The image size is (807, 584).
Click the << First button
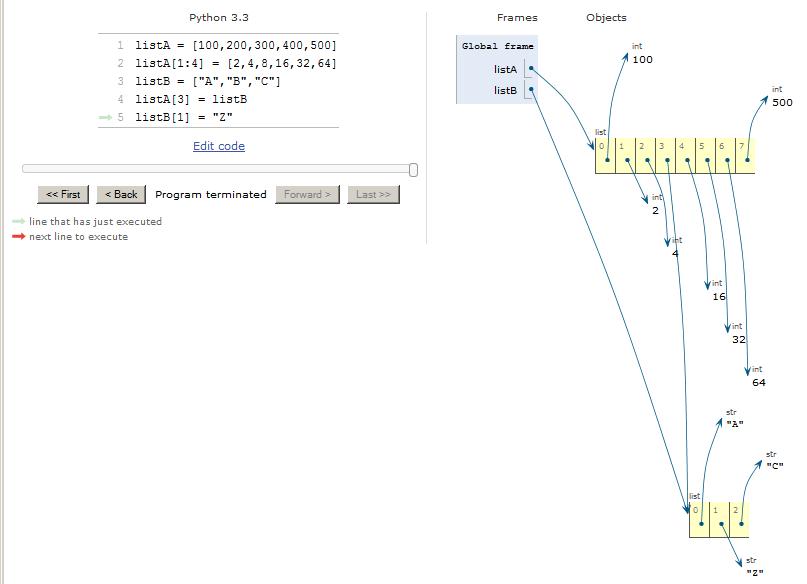(x=63, y=194)
